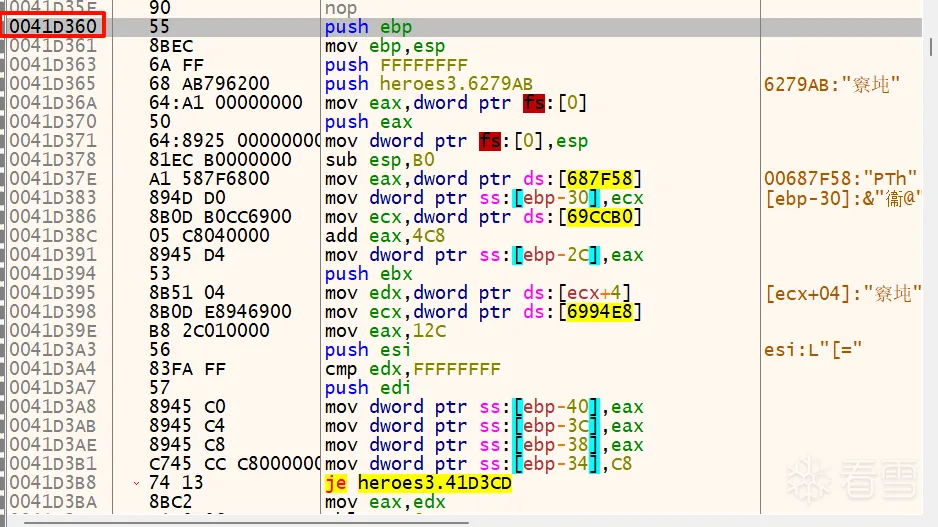
Task: Select the mov ebp,esp instruction
Action: pos(385,46)
